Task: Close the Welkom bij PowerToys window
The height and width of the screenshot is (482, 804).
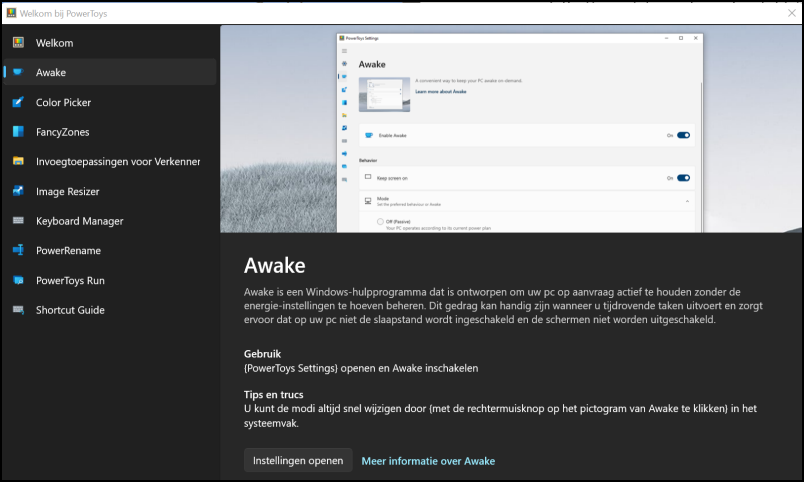Action: click(792, 13)
